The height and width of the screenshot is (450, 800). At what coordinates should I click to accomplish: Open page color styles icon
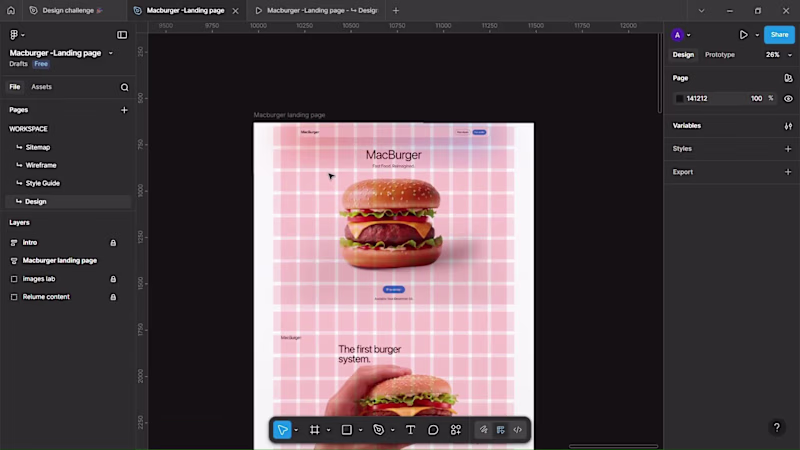tap(788, 78)
